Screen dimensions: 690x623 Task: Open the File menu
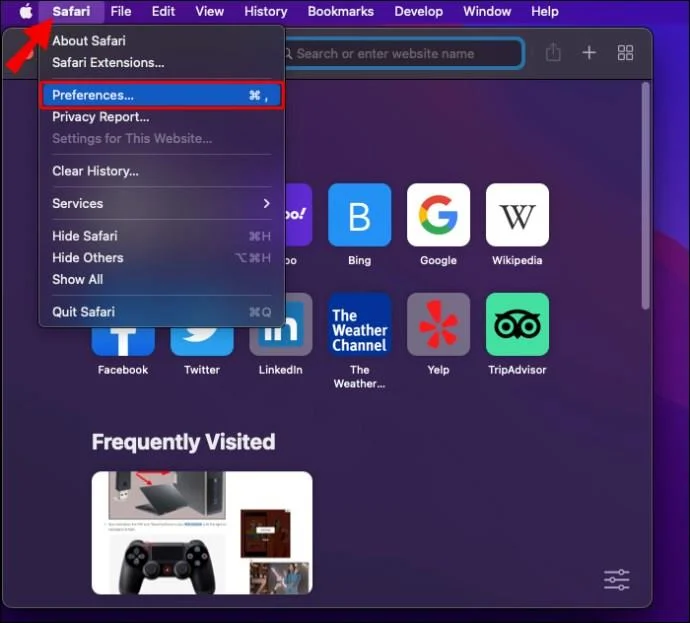pos(121,11)
